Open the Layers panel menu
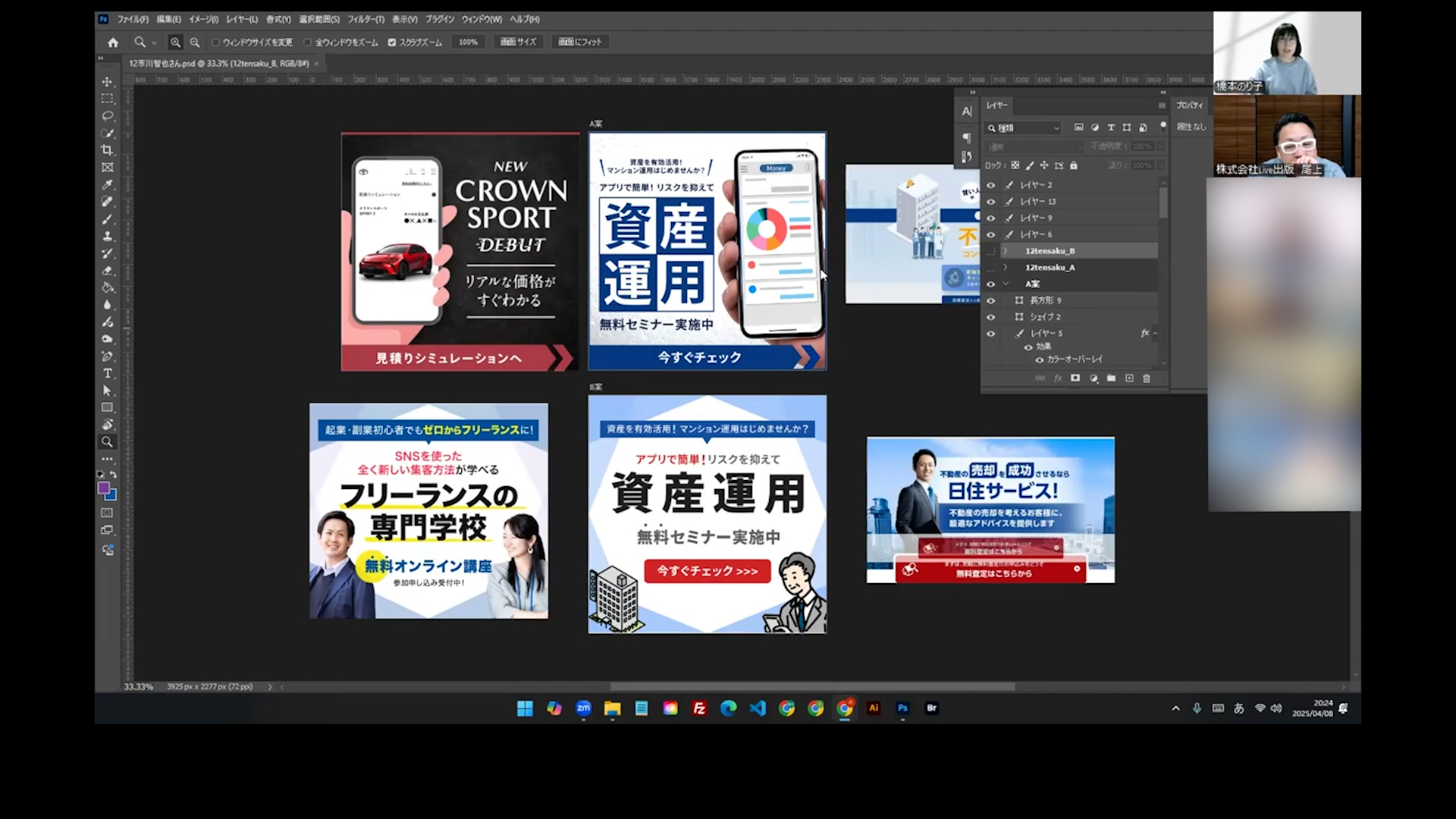This screenshot has width=1456, height=819. pyautogui.click(x=1162, y=105)
